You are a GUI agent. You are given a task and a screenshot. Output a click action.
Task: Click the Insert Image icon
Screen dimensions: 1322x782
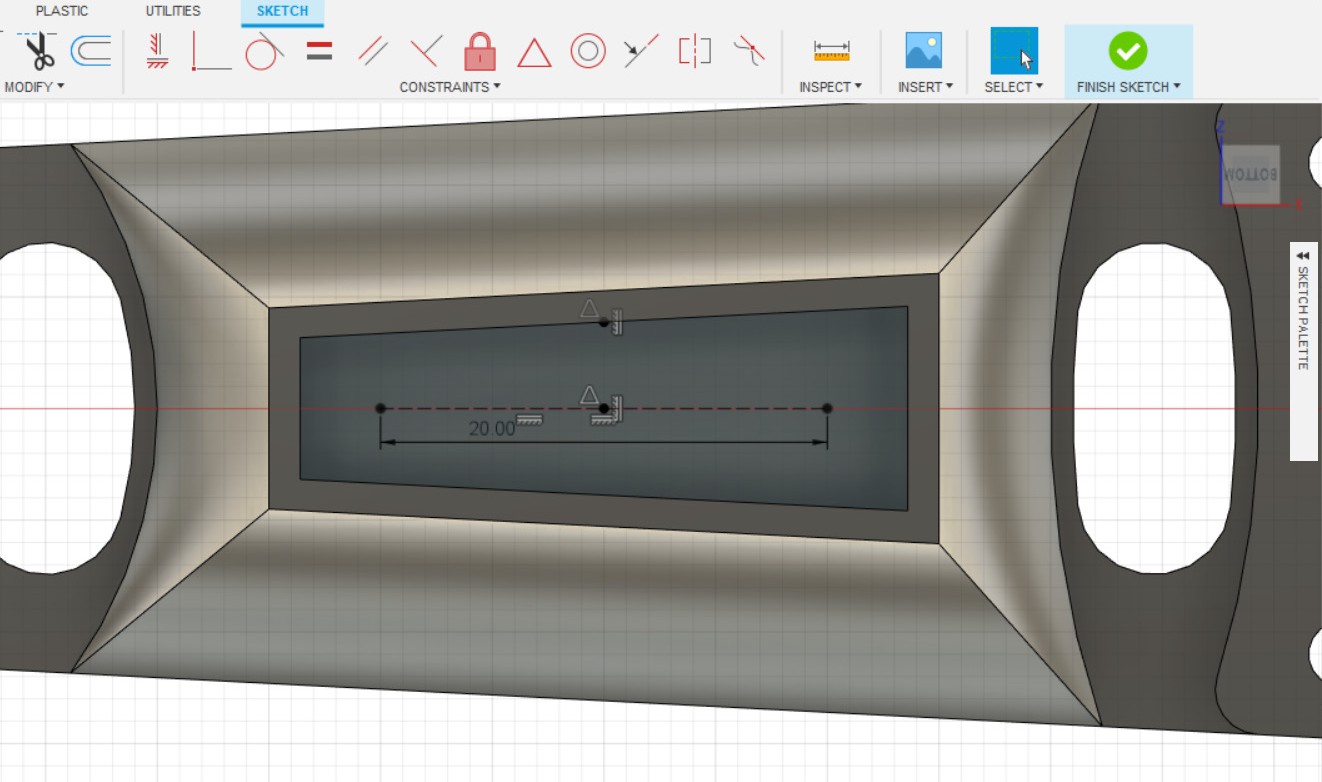[x=923, y=51]
